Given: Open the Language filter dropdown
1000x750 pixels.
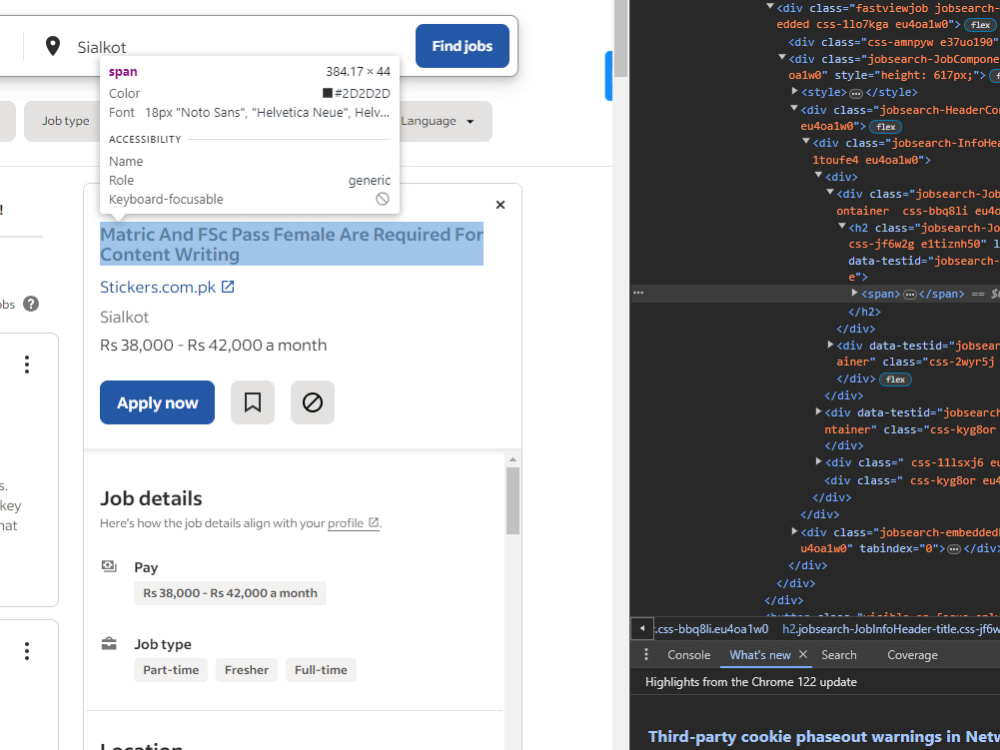Looking at the screenshot, I should tap(437, 120).
